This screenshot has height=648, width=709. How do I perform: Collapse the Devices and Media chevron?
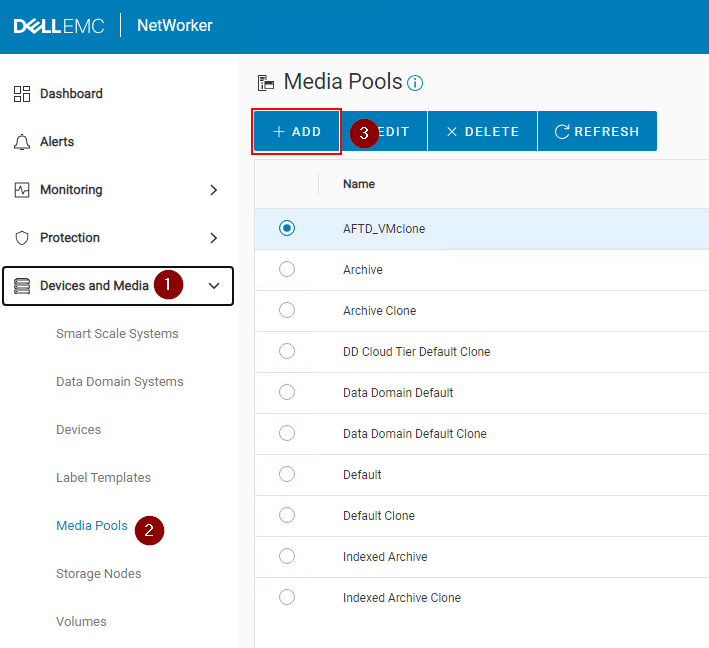(x=213, y=286)
